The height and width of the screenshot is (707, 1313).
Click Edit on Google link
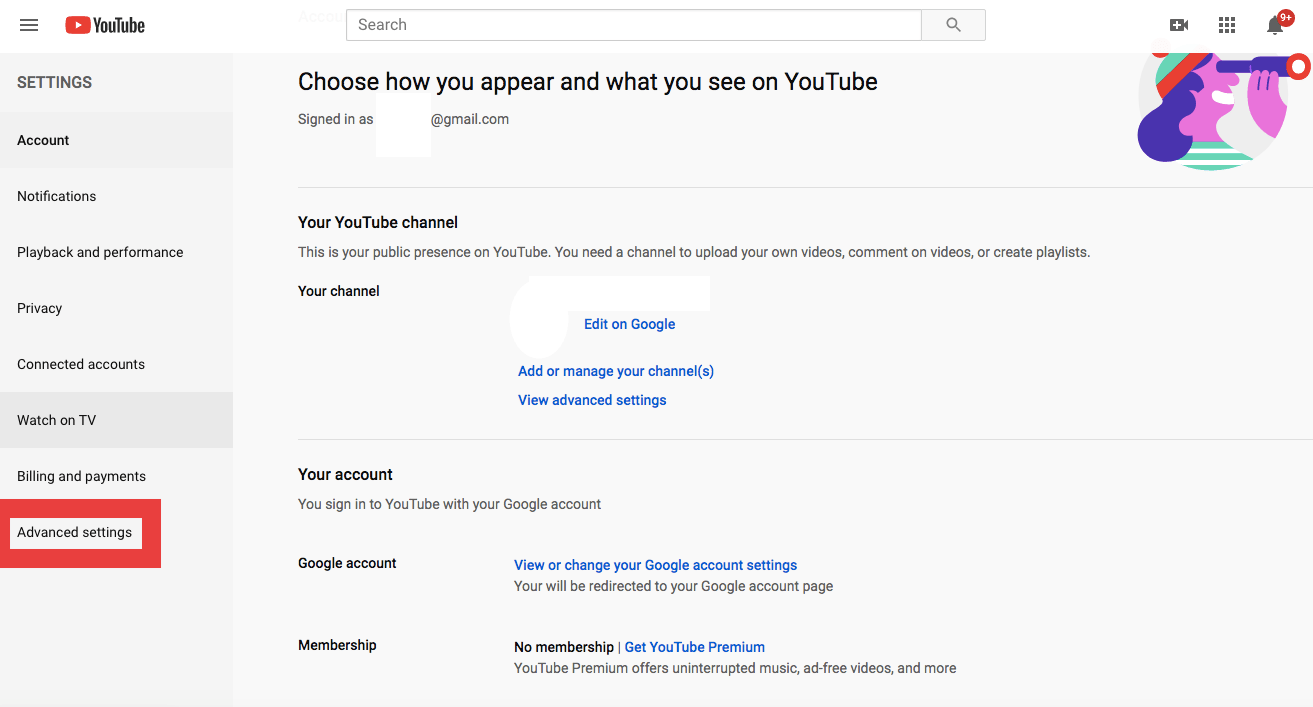pyautogui.click(x=630, y=324)
